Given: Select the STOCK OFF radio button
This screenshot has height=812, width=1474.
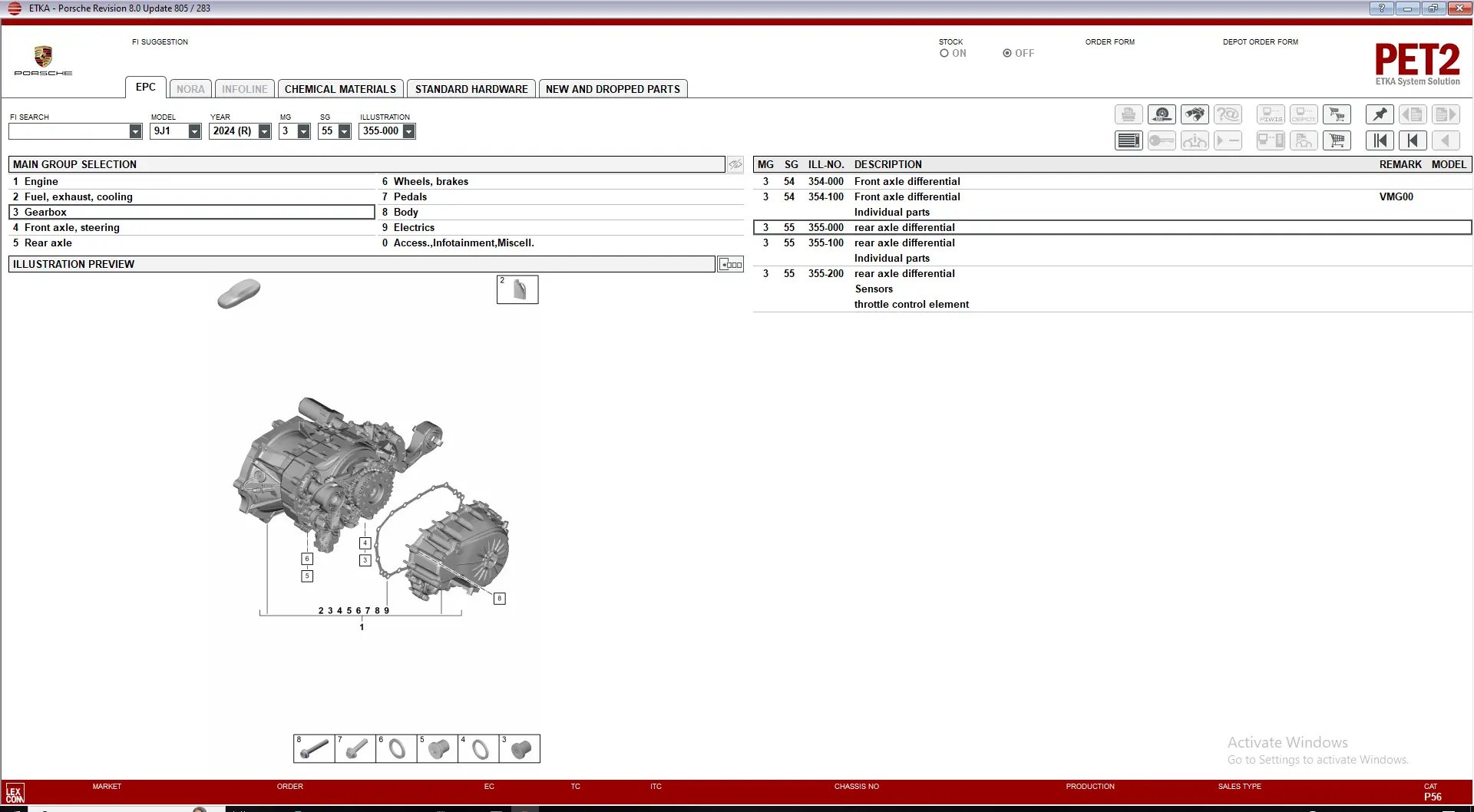Looking at the screenshot, I should 1006,54.
